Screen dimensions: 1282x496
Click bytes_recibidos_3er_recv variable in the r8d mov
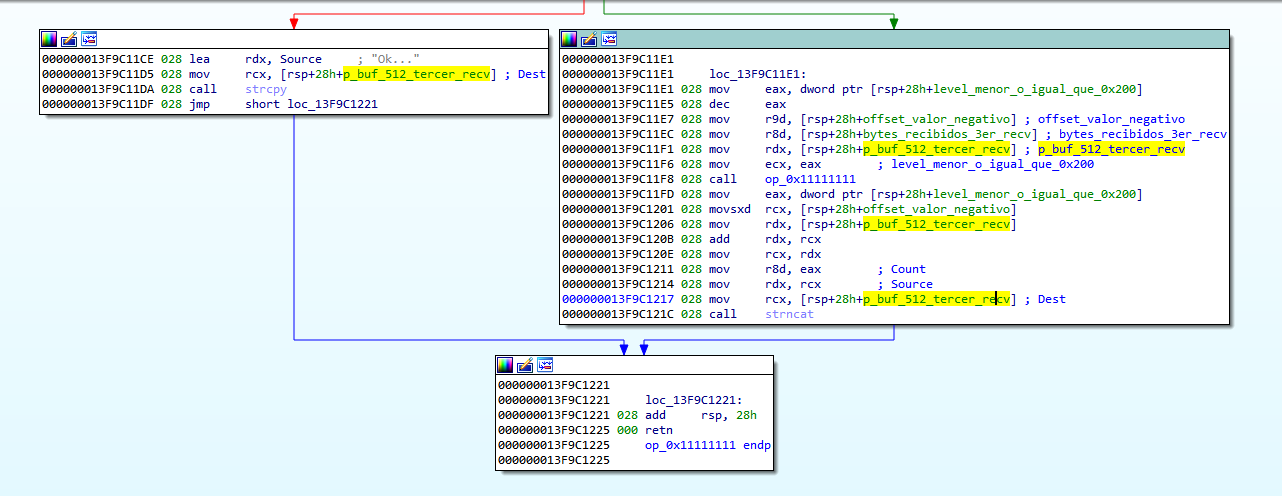pos(953,134)
